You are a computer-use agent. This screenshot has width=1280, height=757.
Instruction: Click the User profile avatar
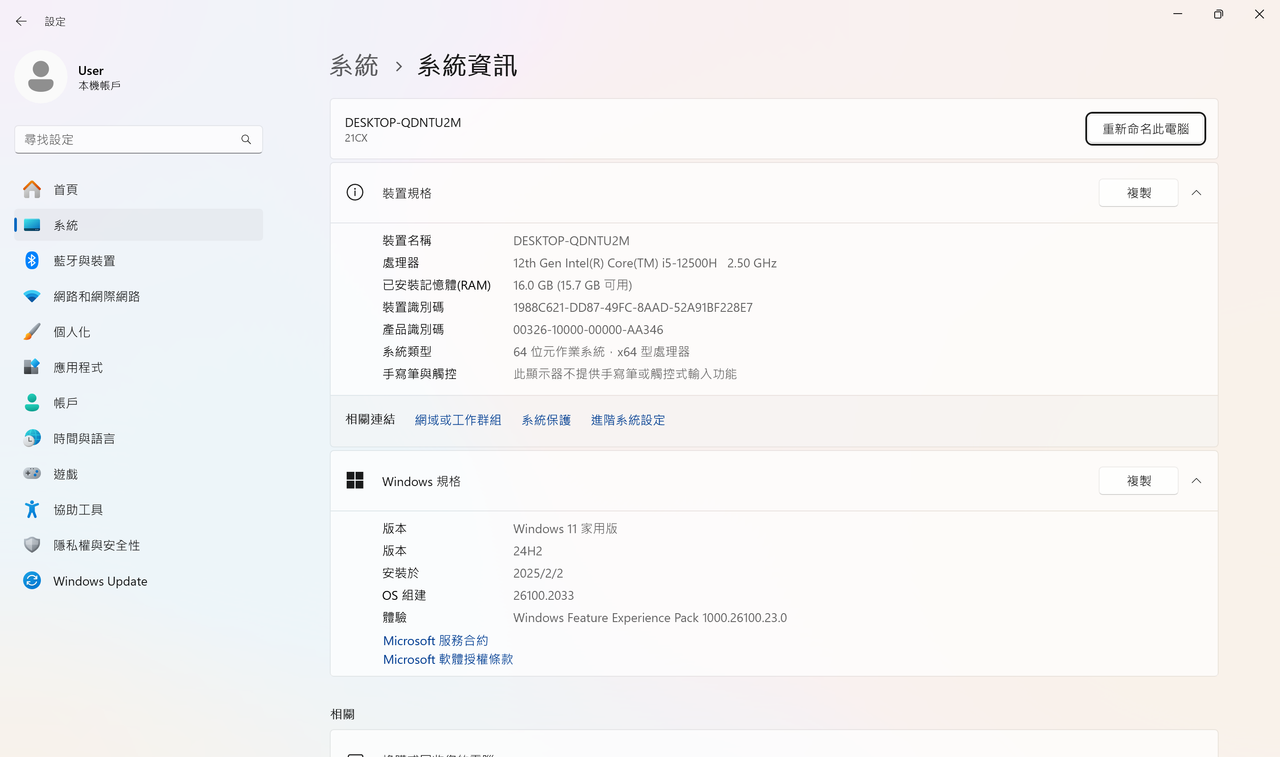41,77
